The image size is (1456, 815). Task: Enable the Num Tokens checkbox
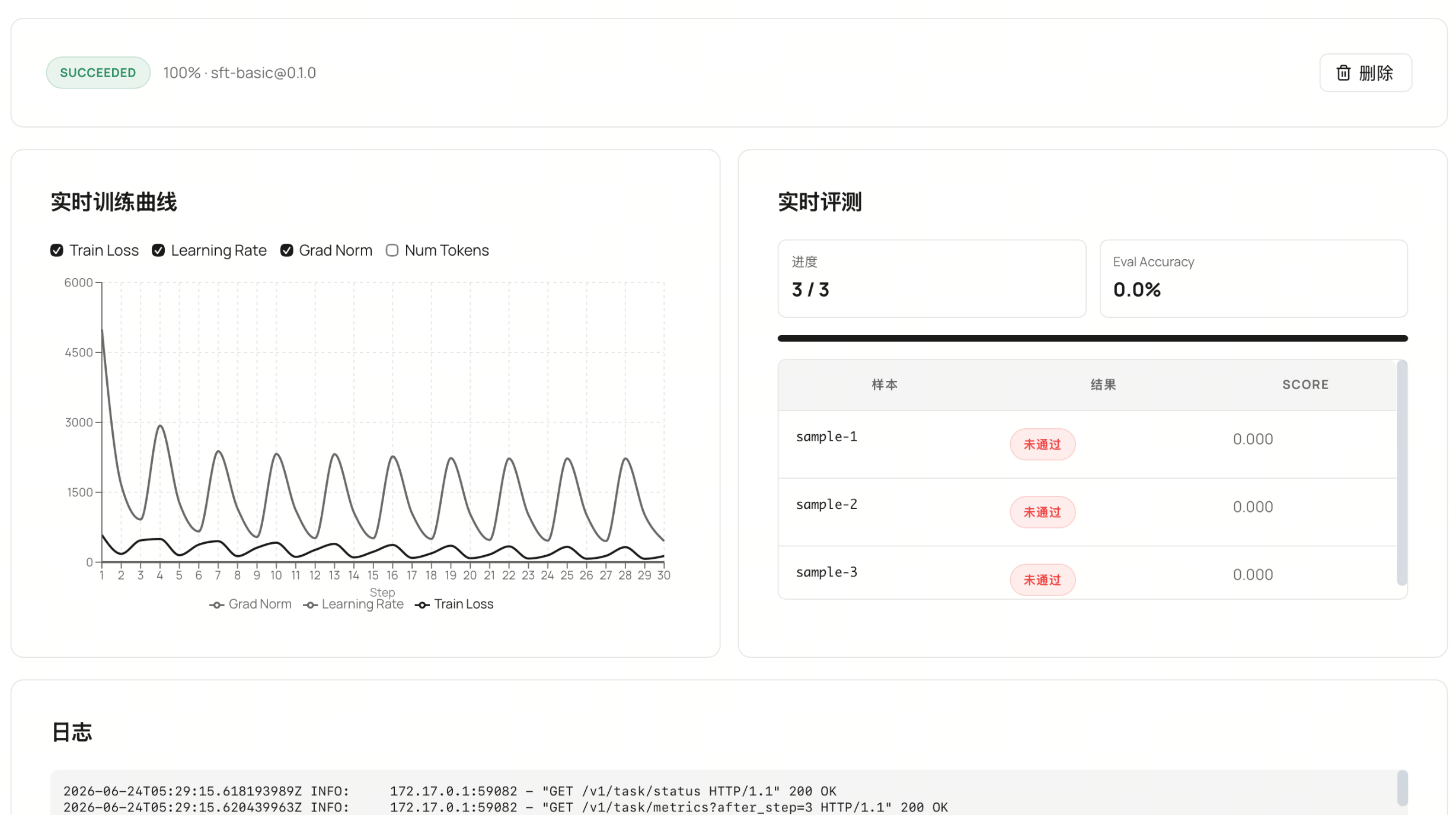[392, 250]
